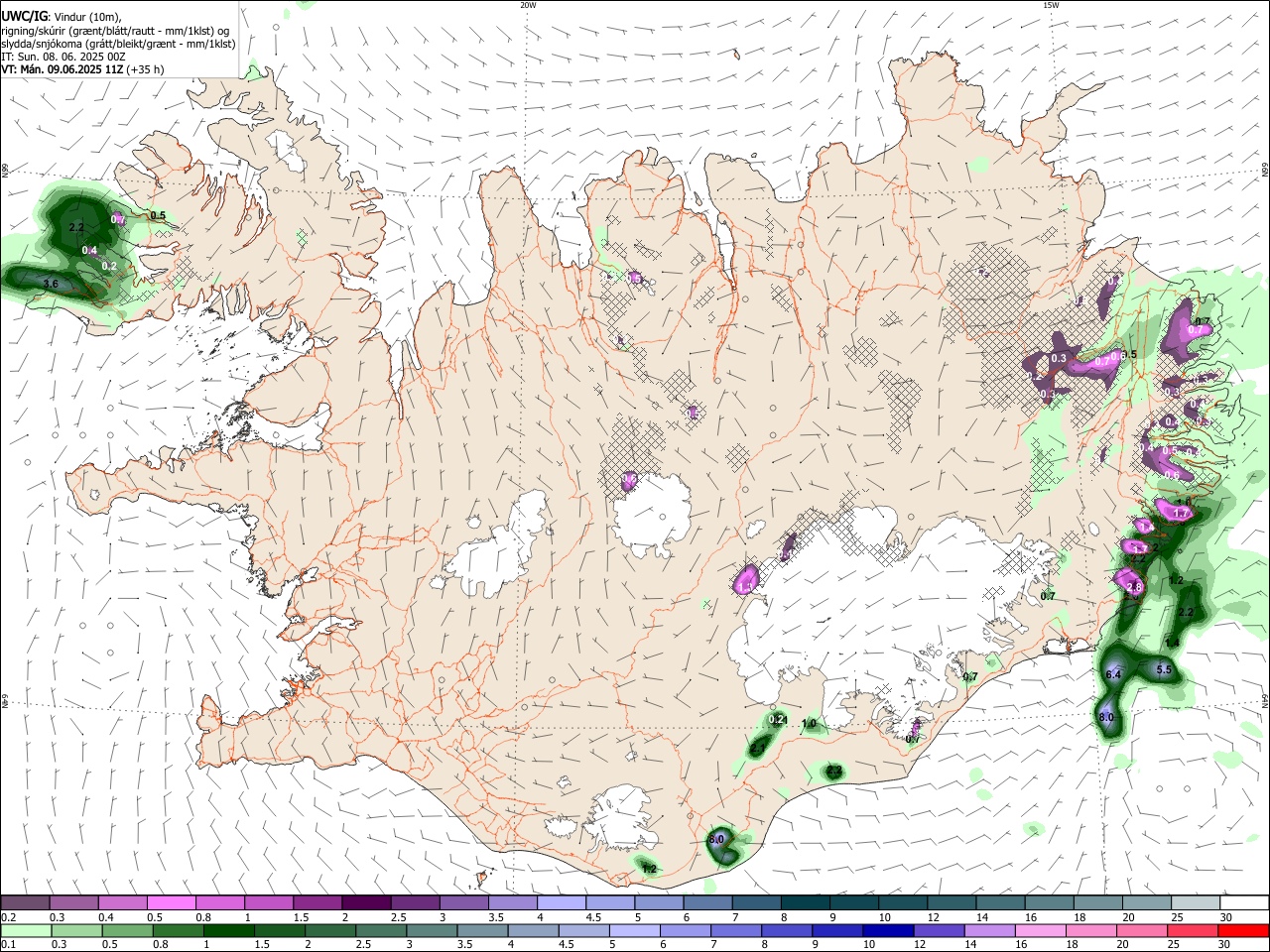Pick the grey-teal 16 swatch in upper legend row
The height and width of the screenshot is (952, 1270).
tap(1051, 902)
